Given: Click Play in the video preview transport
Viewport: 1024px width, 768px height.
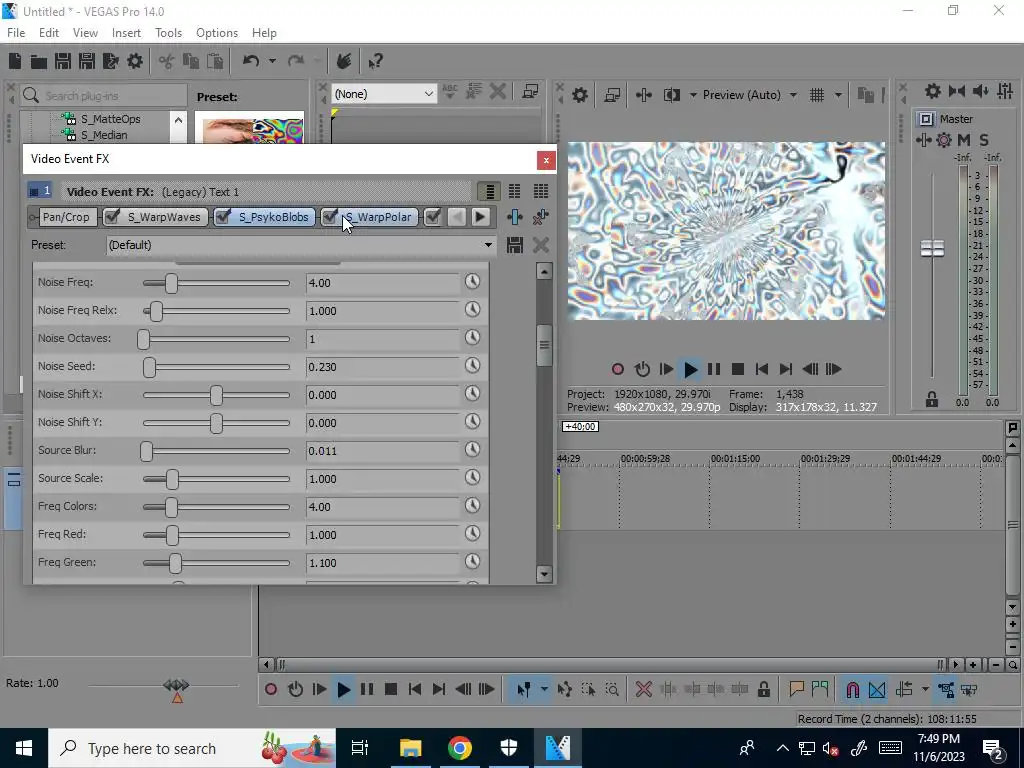Looking at the screenshot, I should point(690,370).
